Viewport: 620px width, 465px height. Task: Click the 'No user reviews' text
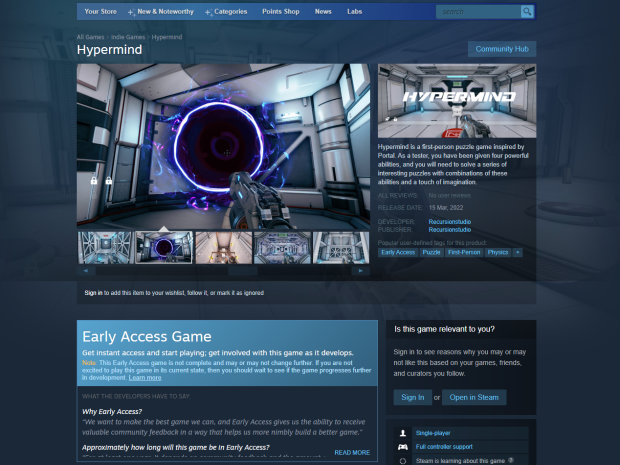click(x=450, y=196)
